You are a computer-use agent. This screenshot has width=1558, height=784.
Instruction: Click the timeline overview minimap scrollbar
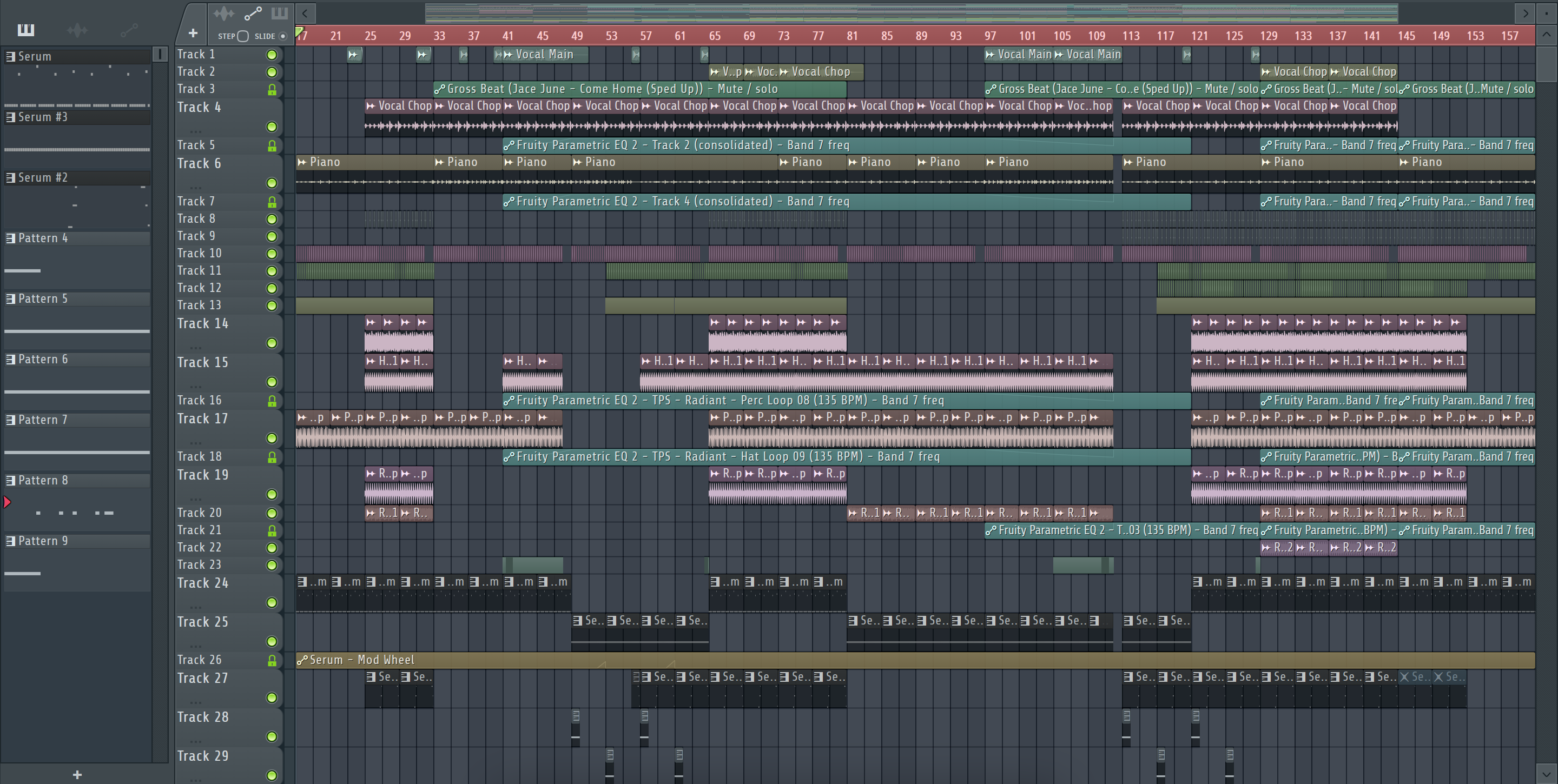coord(912,12)
